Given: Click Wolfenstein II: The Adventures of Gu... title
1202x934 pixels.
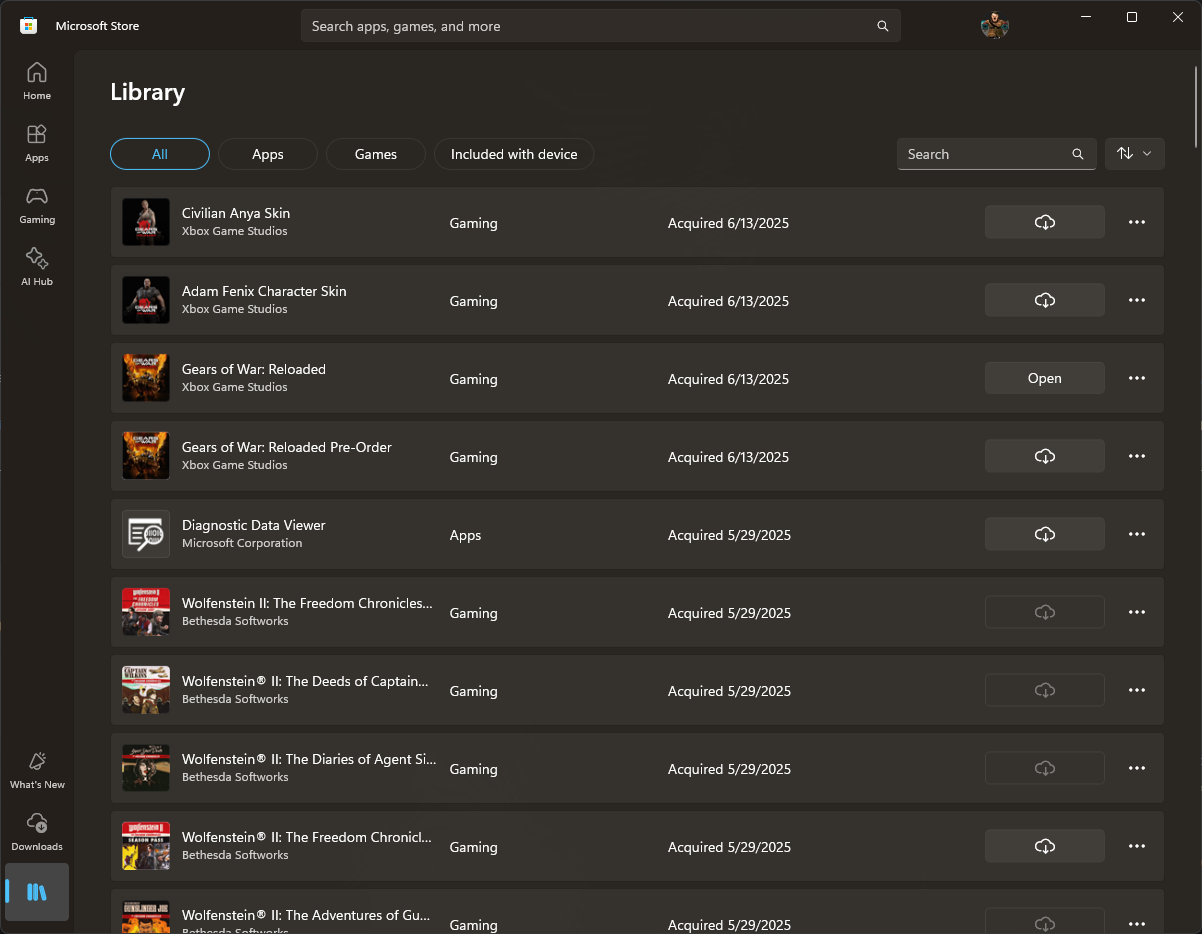Looking at the screenshot, I should pyautogui.click(x=306, y=915).
